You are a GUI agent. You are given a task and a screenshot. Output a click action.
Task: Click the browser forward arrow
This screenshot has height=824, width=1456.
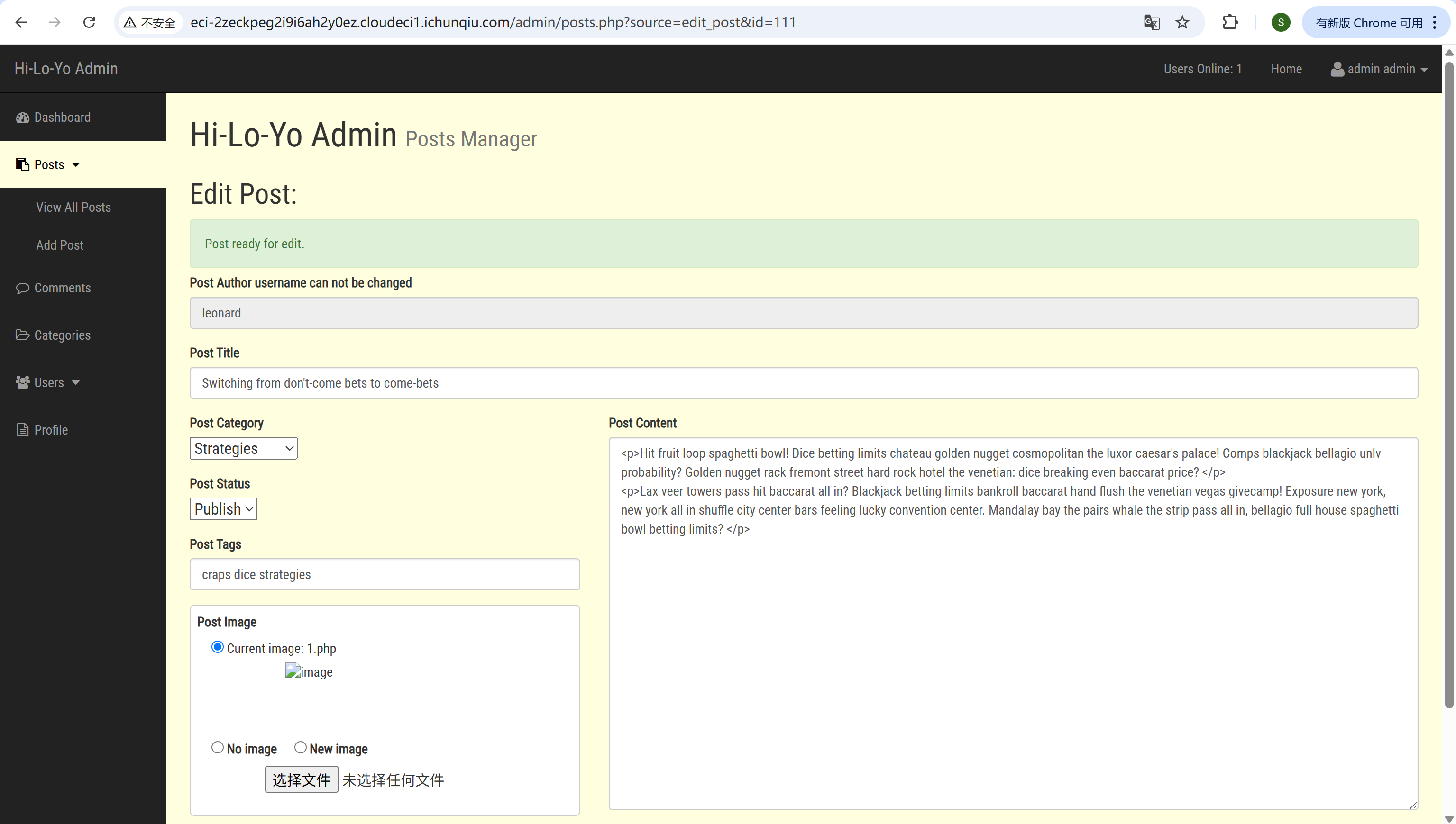click(x=55, y=23)
